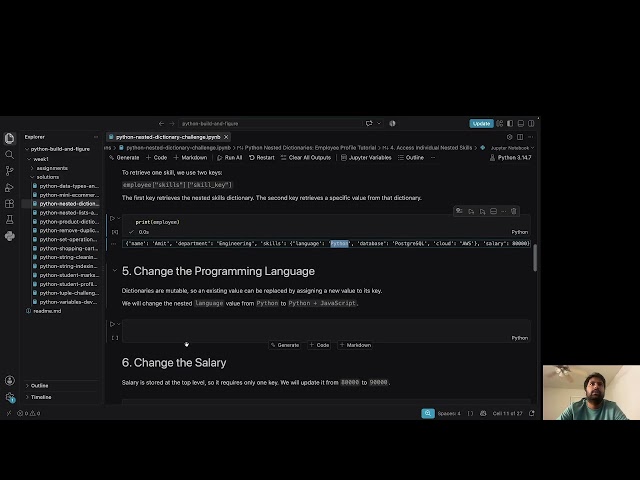Execute cell and below using cell toolbar icon
The width and height of the screenshot is (640, 480).
pyautogui.click(x=482, y=211)
